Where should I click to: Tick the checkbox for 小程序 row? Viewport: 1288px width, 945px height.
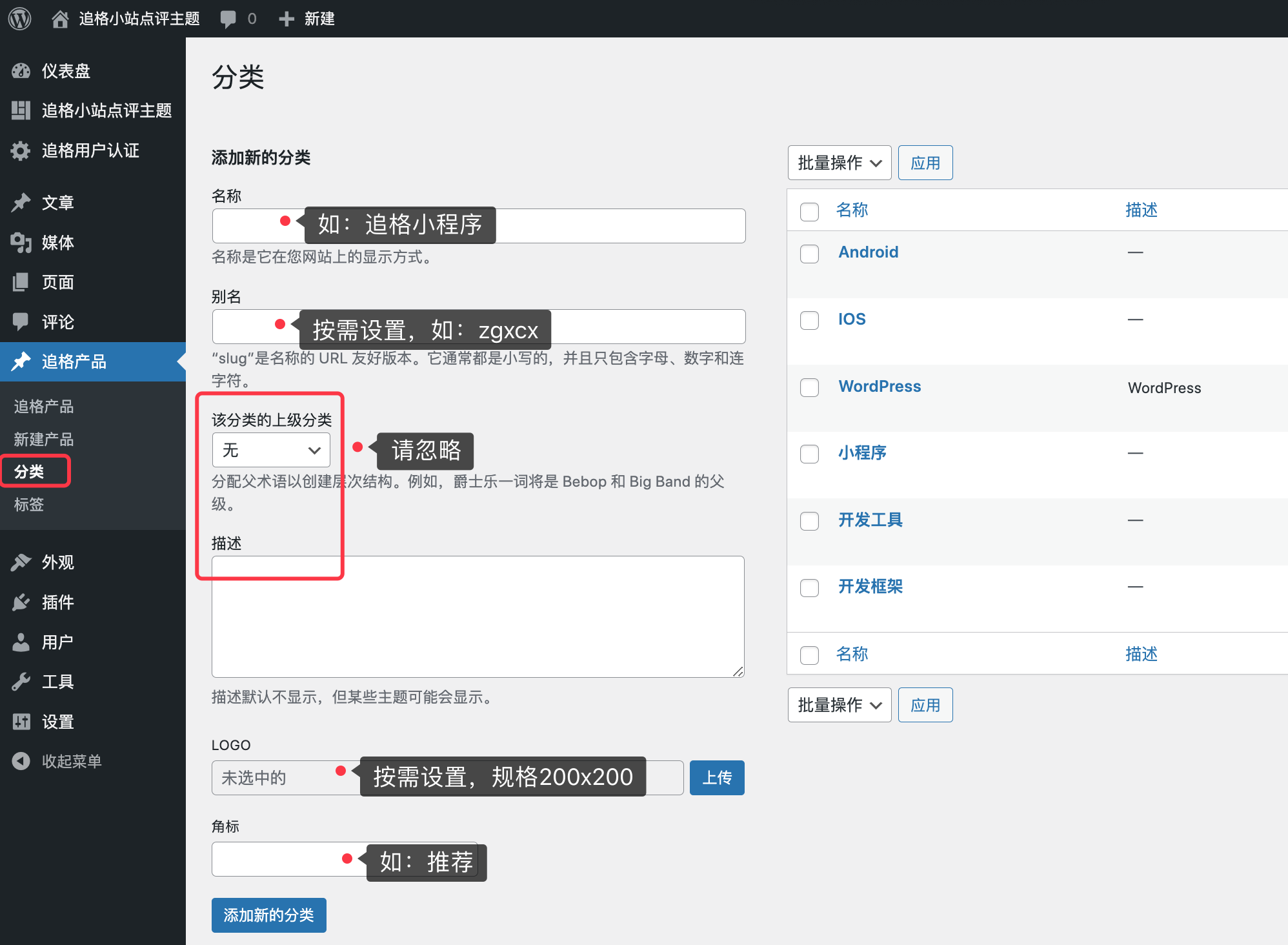pyautogui.click(x=809, y=454)
